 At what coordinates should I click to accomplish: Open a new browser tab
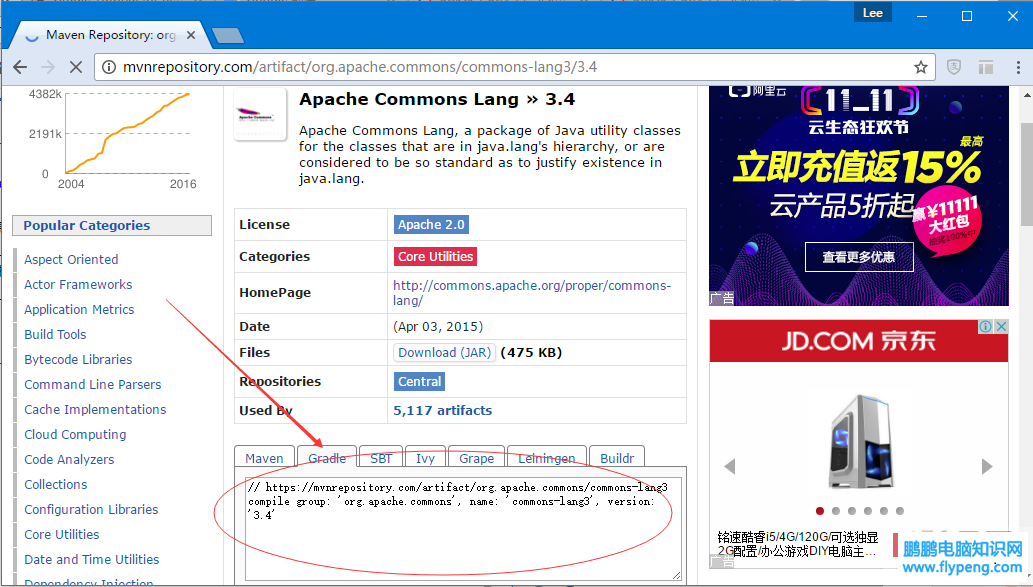pyautogui.click(x=228, y=35)
